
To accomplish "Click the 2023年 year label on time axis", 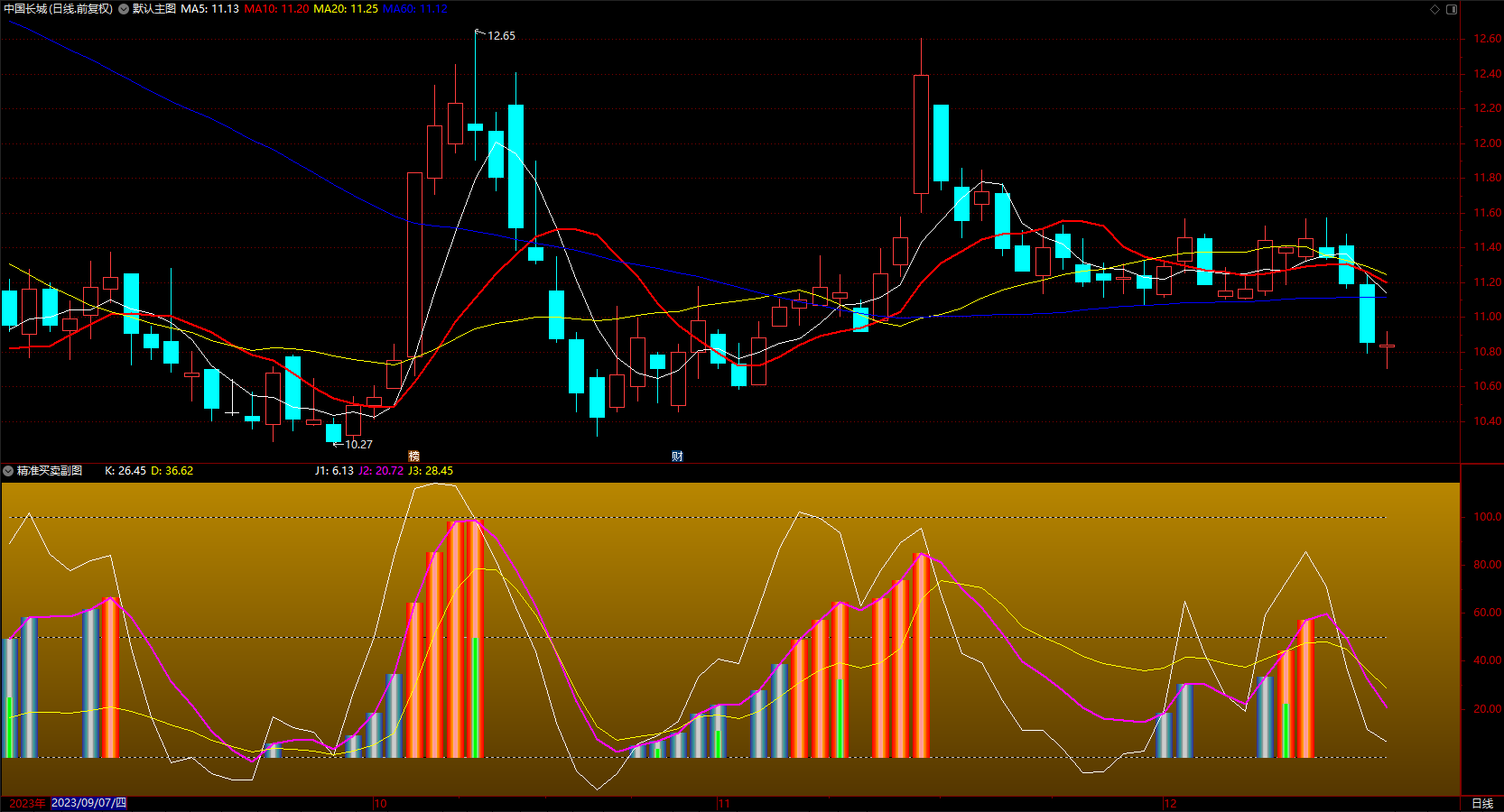I will (27, 803).
